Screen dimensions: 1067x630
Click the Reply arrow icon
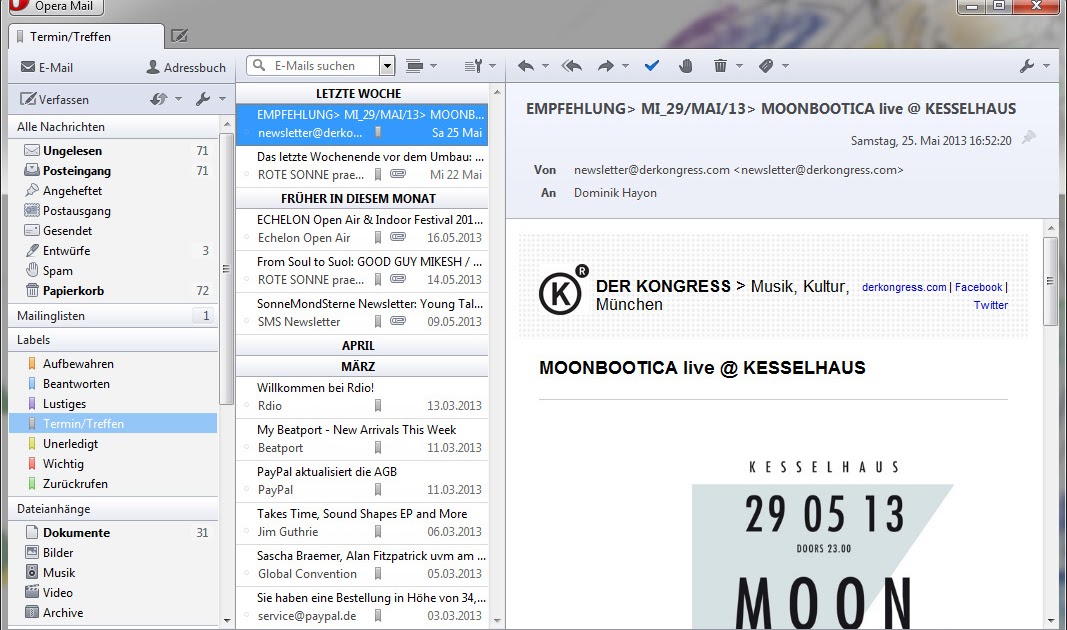click(x=525, y=66)
